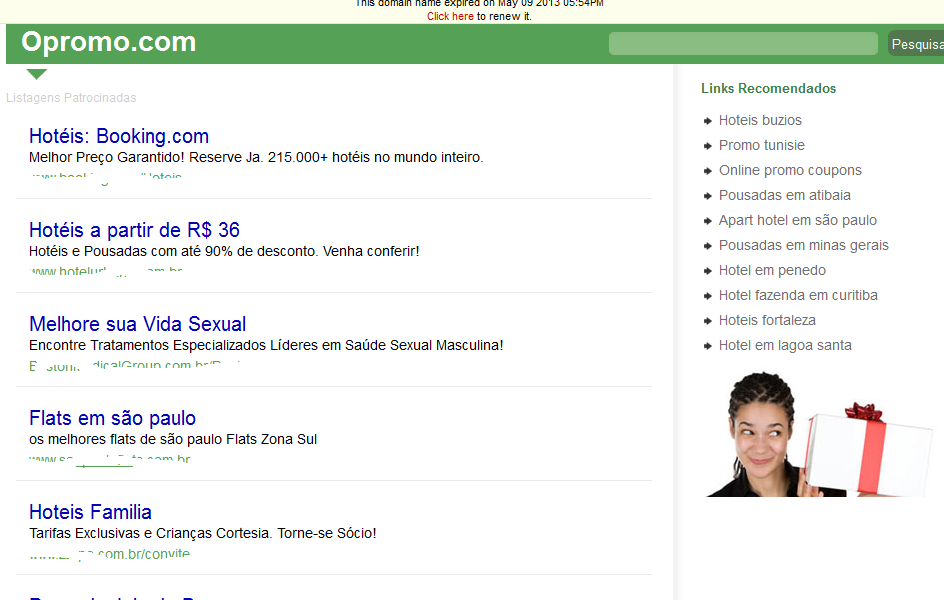Click 'Hotéis e Pousadas com até 90%' description
Viewport: 944px width, 600px height.
click(x=224, y=251)
